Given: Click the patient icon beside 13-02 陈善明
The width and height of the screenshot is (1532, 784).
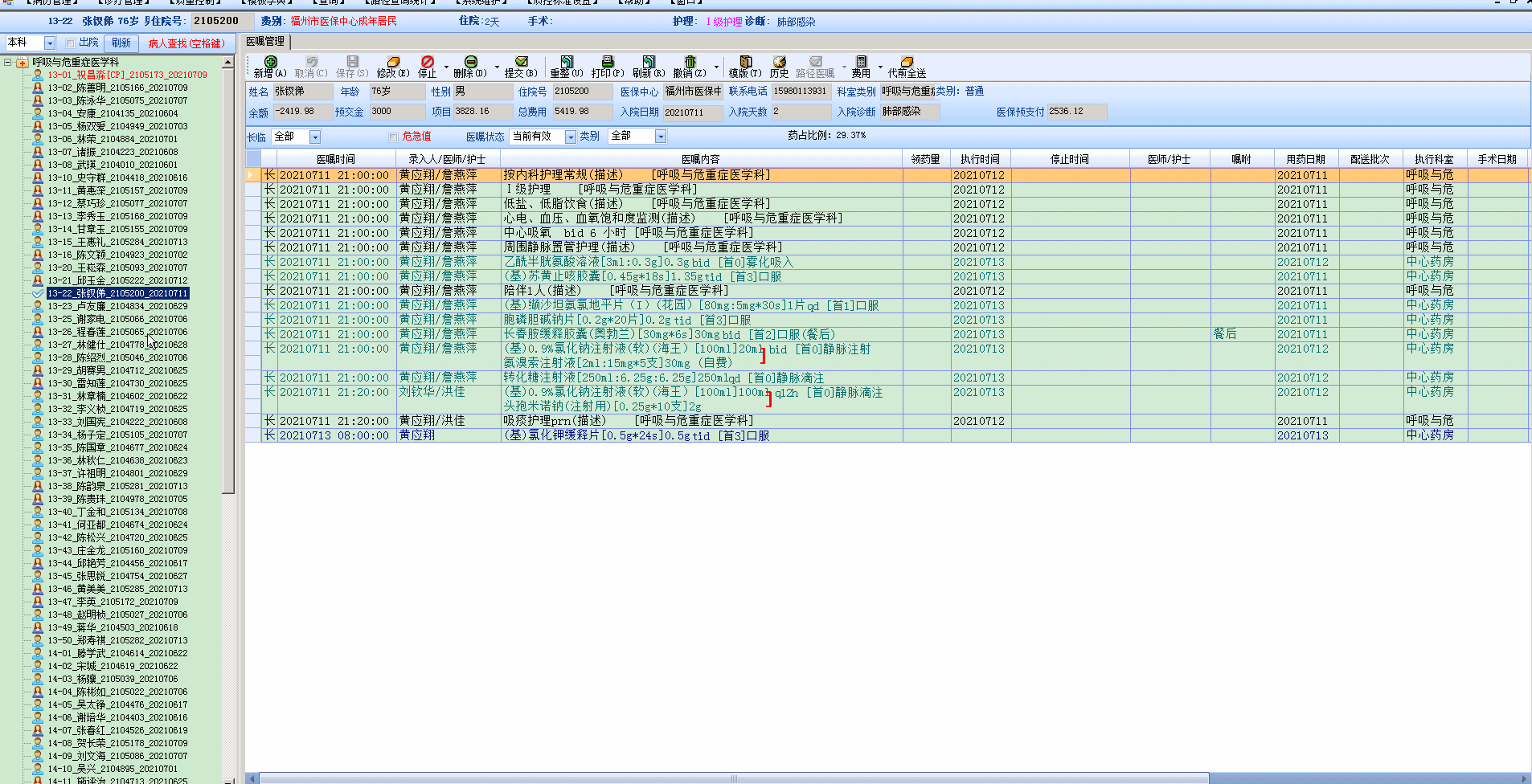Looking at the screenshot, I should click(x=37, y=88).
